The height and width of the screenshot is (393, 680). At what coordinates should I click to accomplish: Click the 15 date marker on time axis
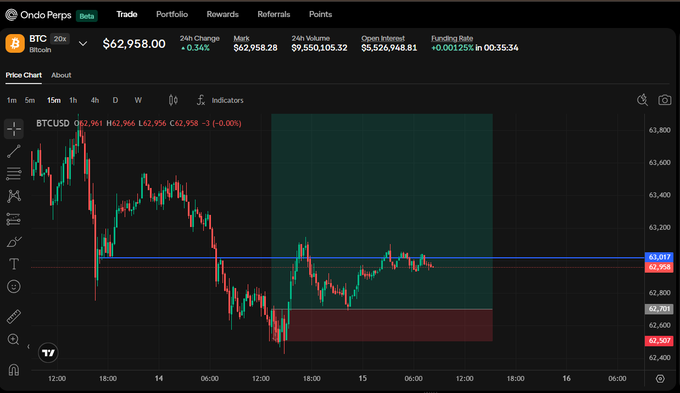[363, 378]
